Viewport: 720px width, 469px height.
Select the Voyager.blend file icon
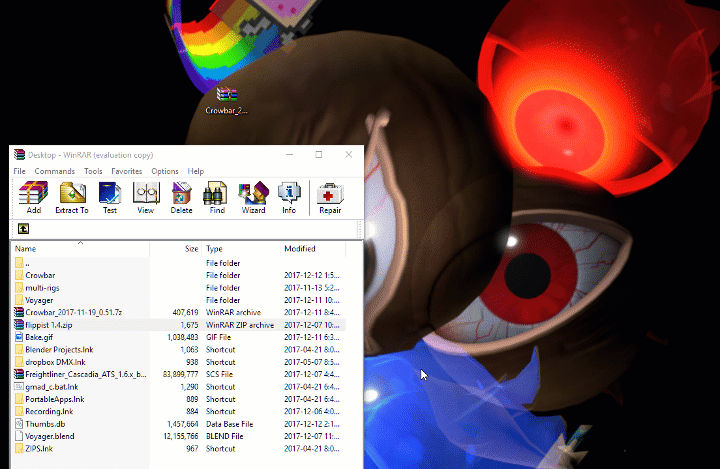[19, 436]
